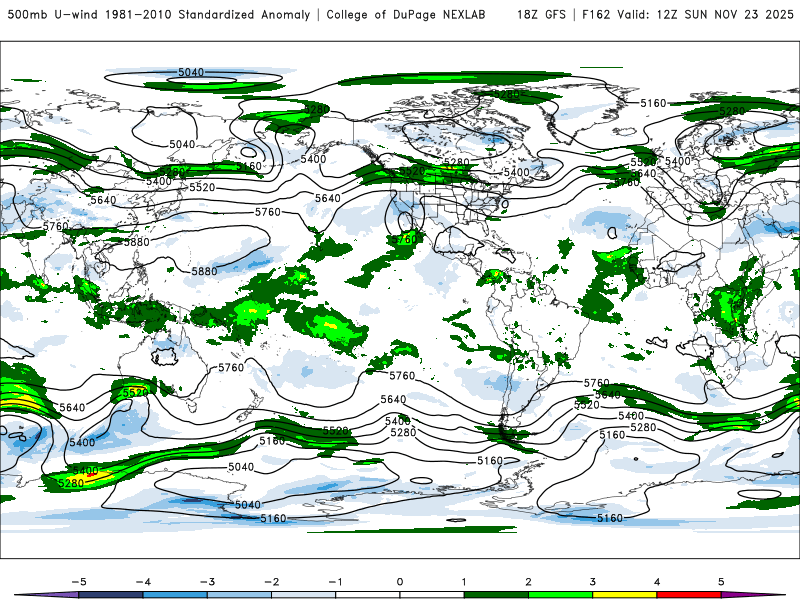This screenshot has height=600, width=800.
Task: Click the medium blue color bar segment between -4 and -3
Action: click(x=175, y=595)
